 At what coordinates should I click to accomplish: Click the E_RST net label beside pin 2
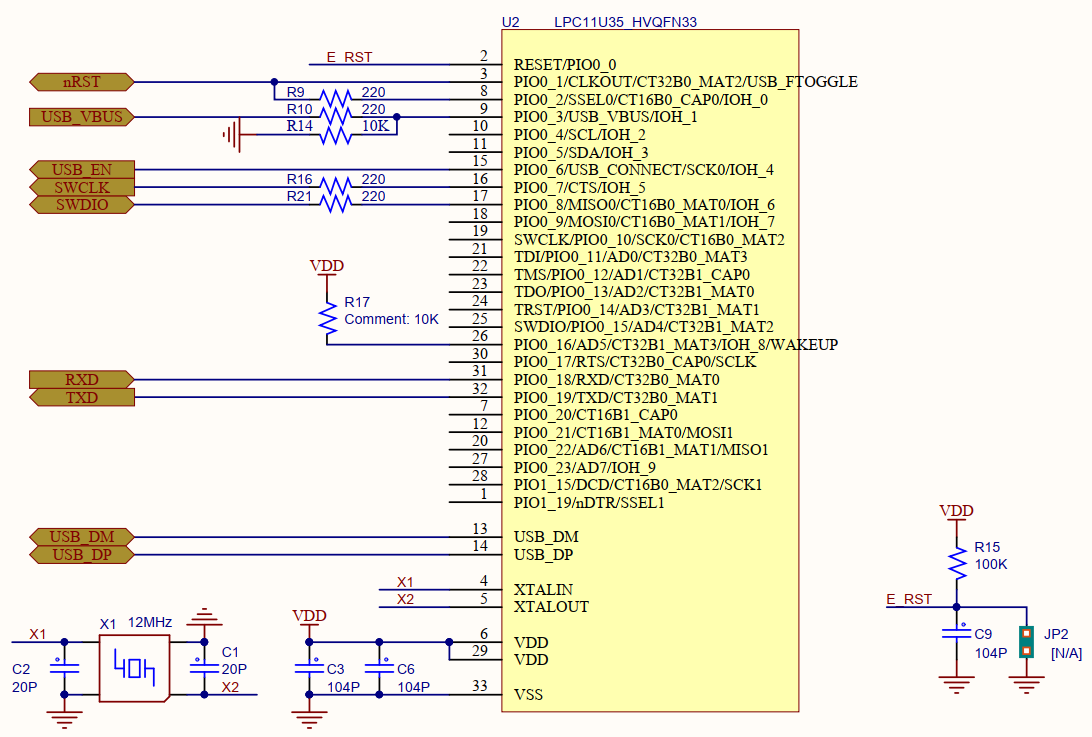[350, 57]
